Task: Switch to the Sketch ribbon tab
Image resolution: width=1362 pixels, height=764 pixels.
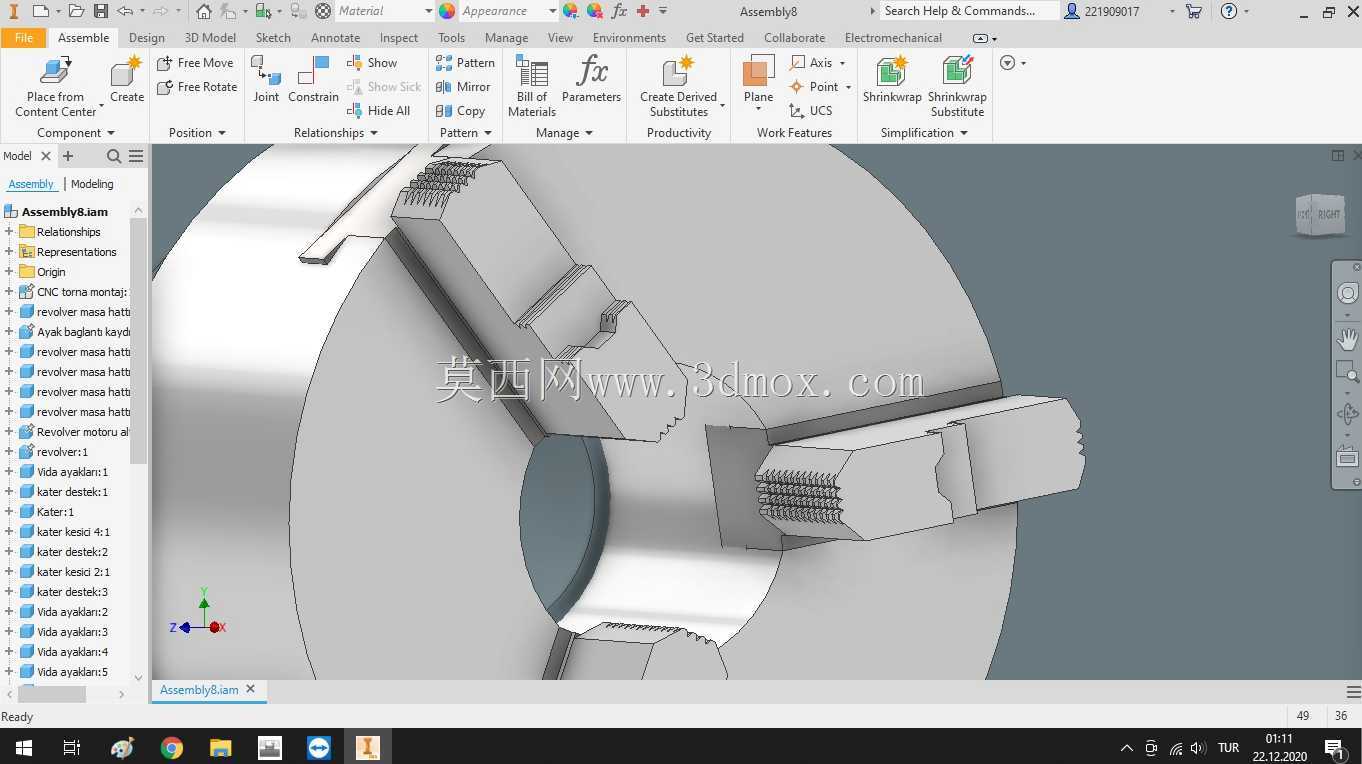Action: (273, 38)
